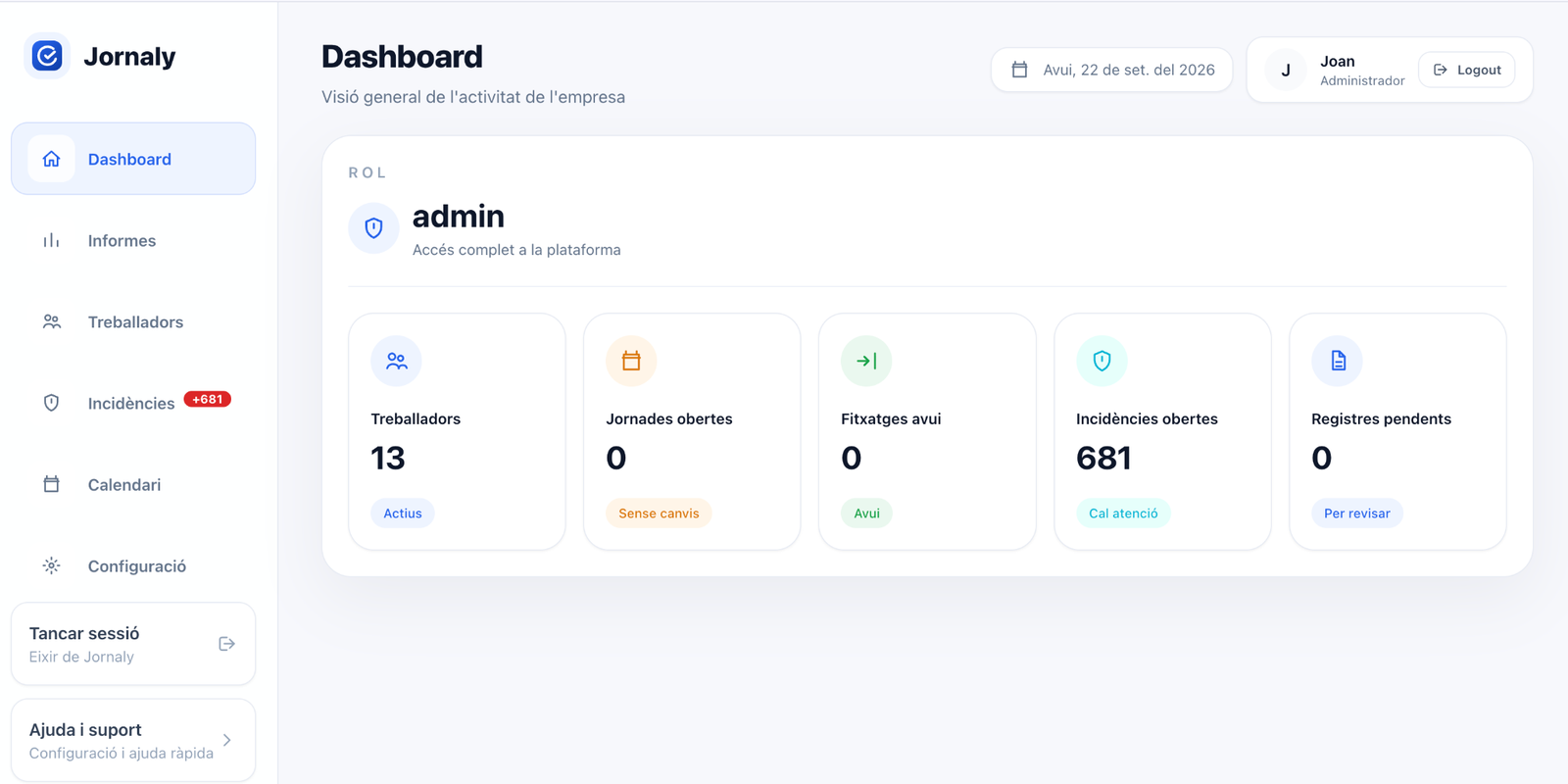Click the bar chart icon for Informes
Image resolution: width=1568 pixels, height=784 pixels.
click(x=52, y=240)
